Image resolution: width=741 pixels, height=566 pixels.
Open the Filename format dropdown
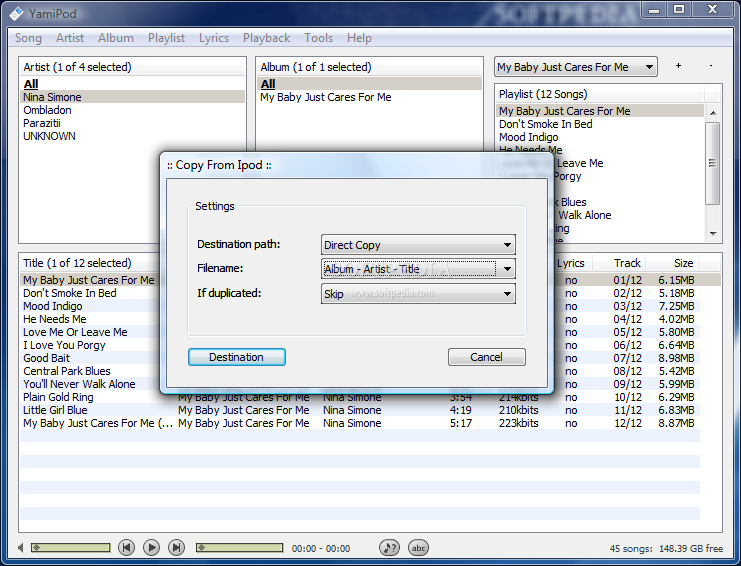click(x=418, y=269)
